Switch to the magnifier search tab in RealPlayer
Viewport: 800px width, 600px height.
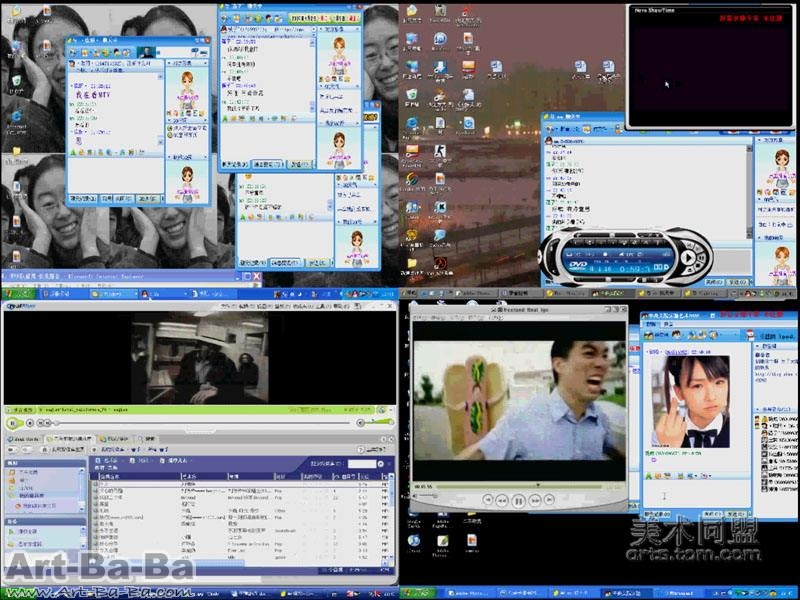(147, 439)
